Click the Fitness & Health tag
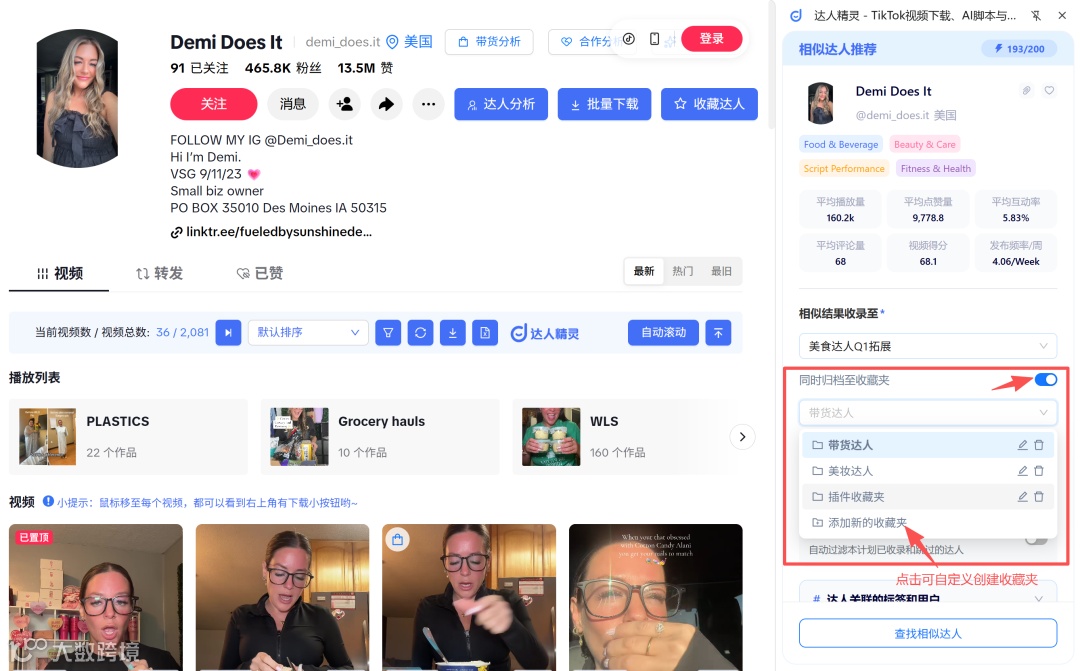This screenshot has height=671, width=1080. click(935, 169)
